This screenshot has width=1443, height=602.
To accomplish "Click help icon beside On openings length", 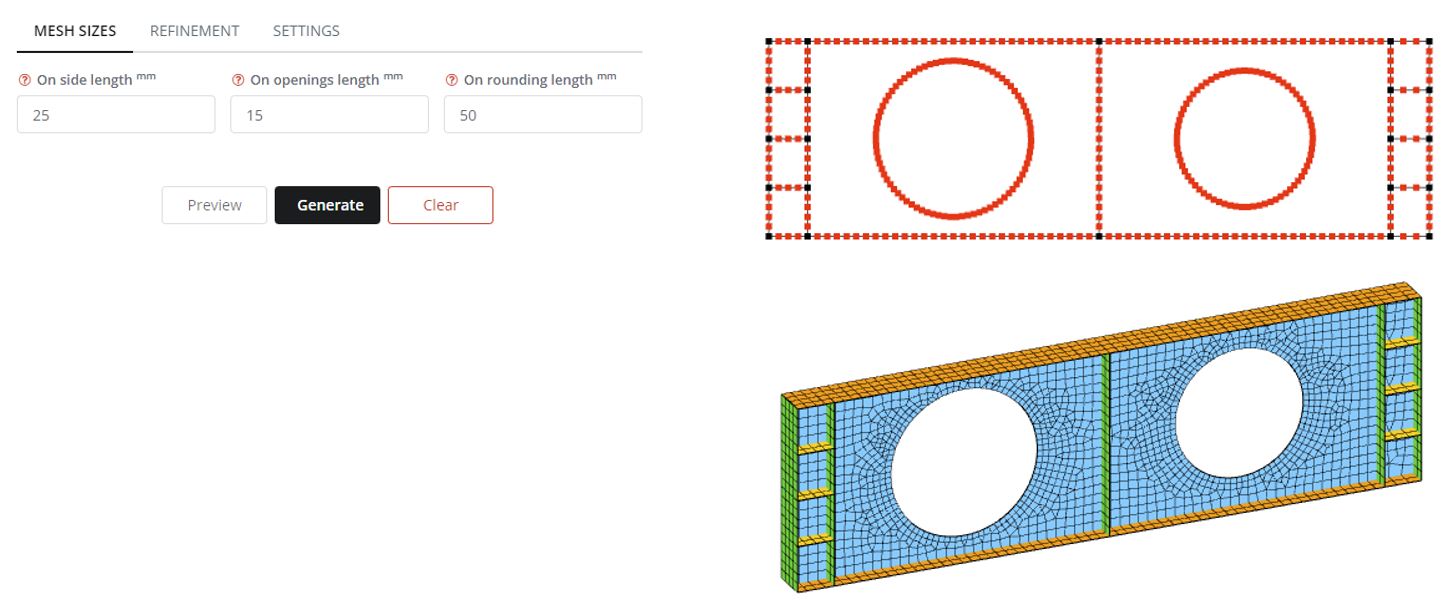I will click(x=238, y=80).
